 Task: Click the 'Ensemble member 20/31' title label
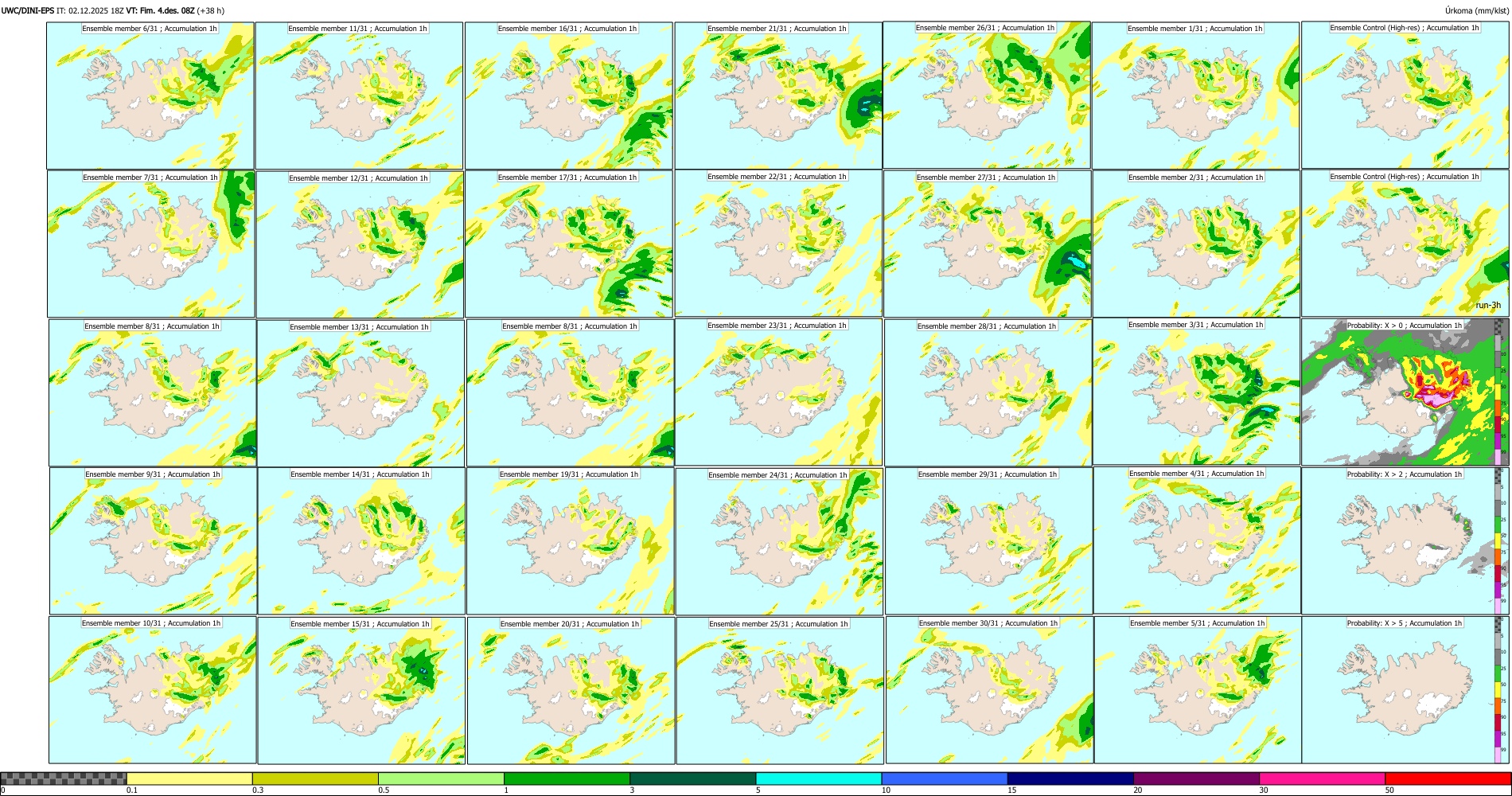[570, 624]
